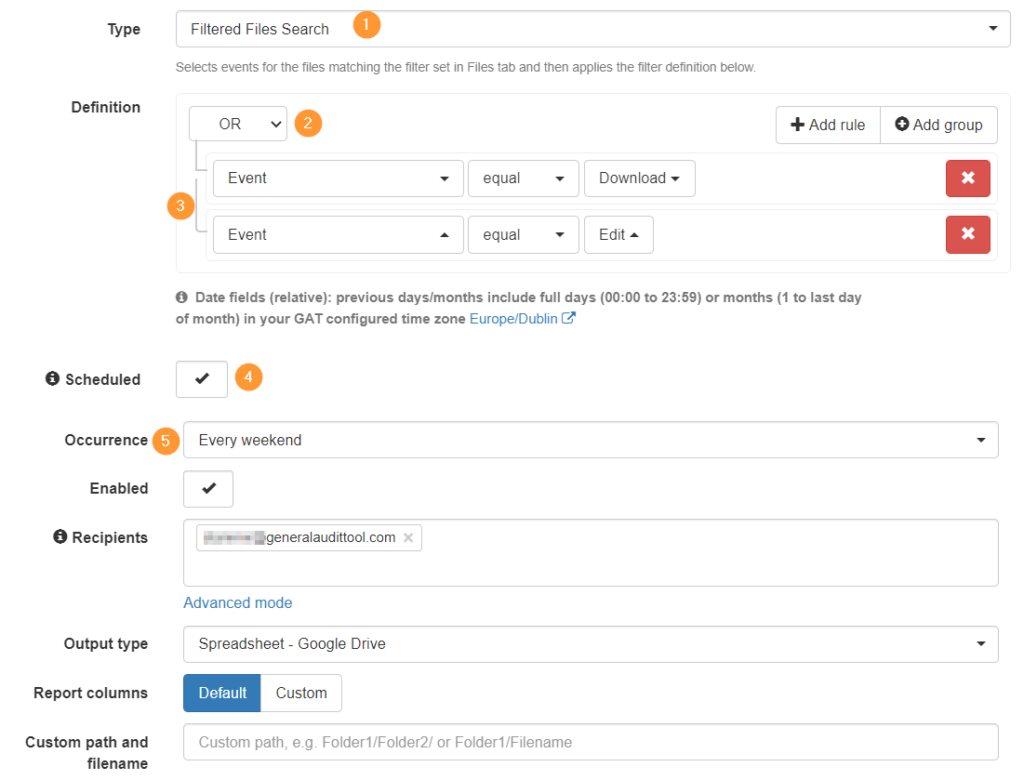Click the Add group button
The height and width of the screenshot is (780, 1024).
(938, 124)
